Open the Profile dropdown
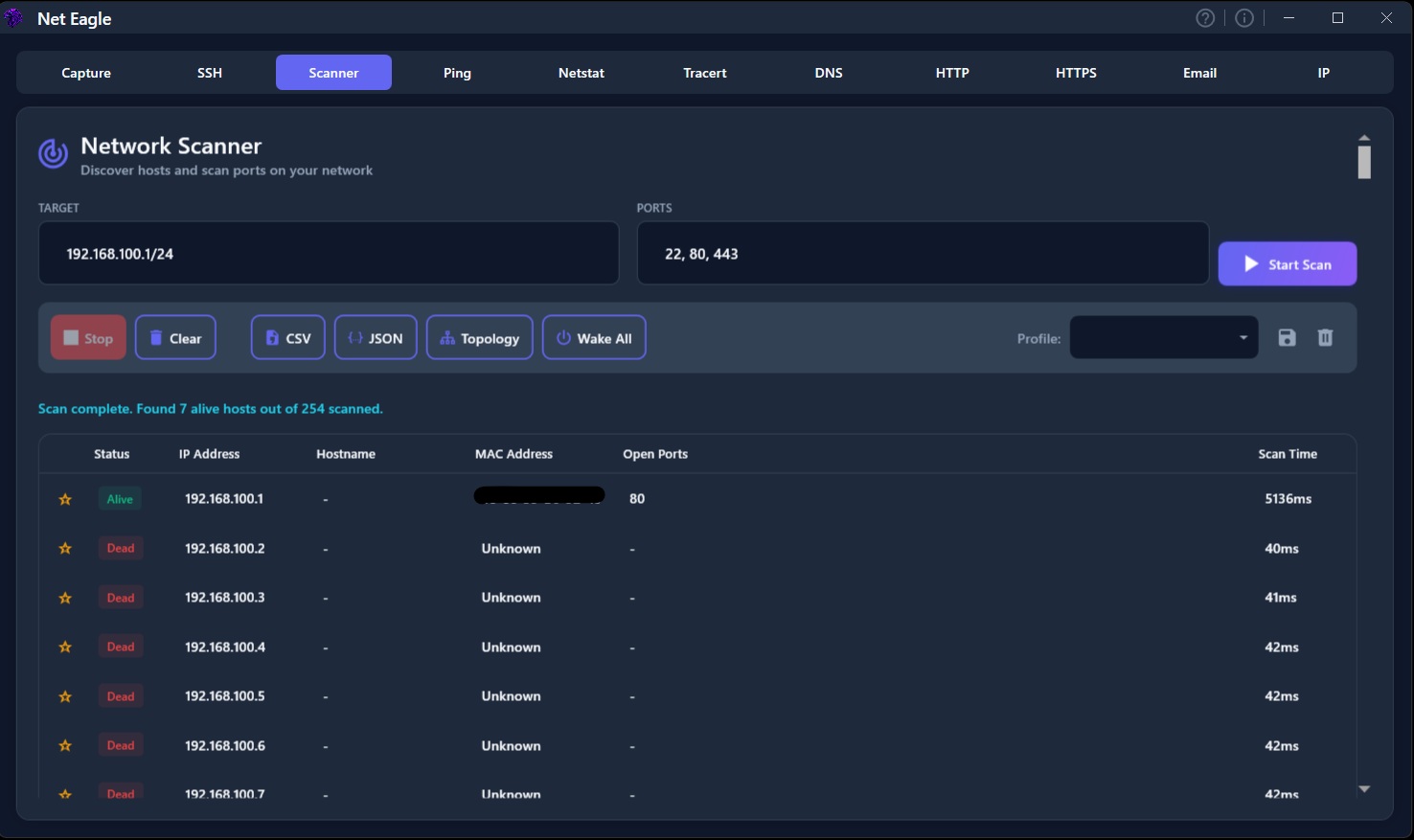This screenshot has width=1414, height=840. tap(1163, 337)
